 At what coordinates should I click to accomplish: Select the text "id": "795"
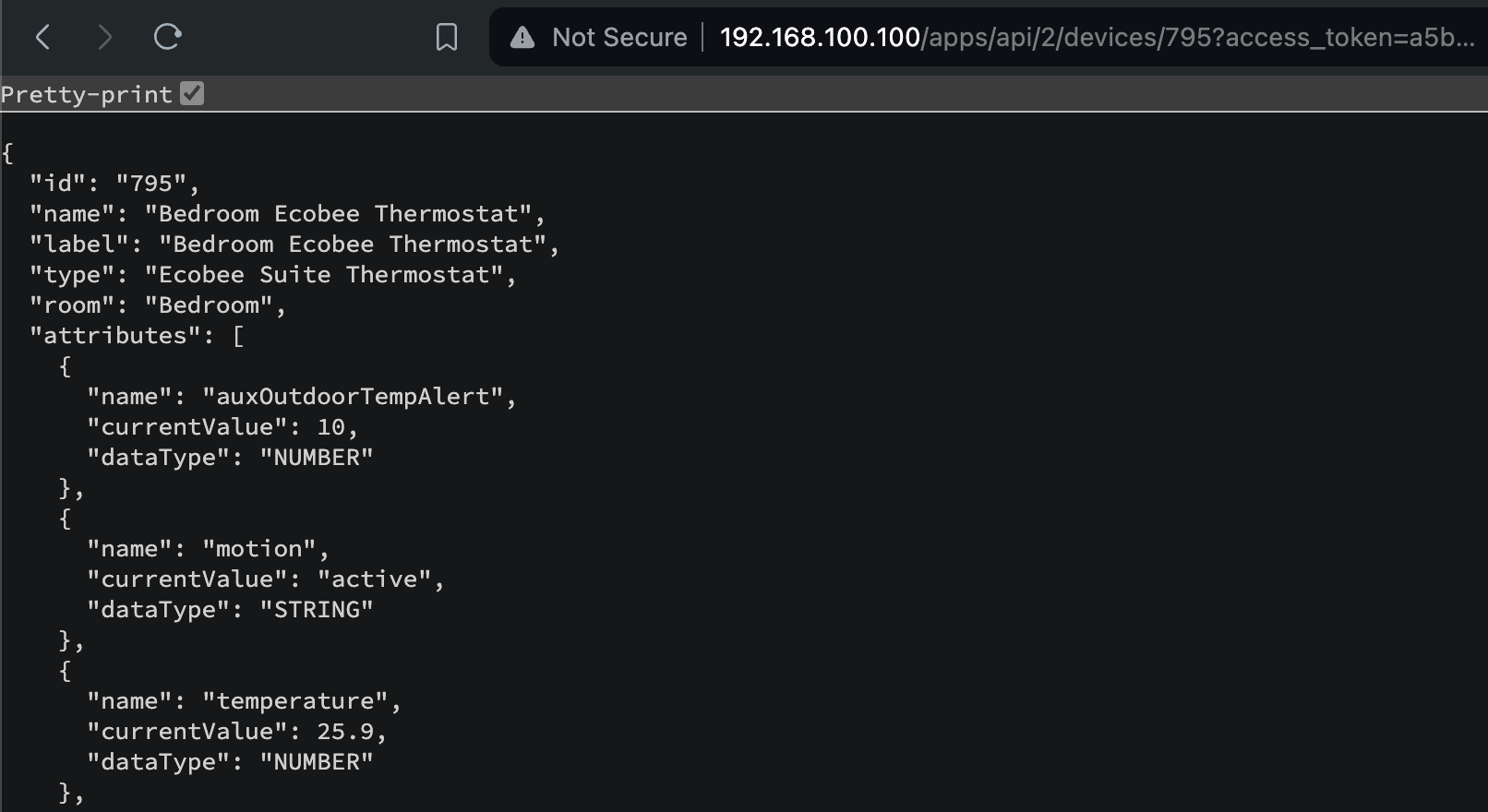click(x=108, y=183)
